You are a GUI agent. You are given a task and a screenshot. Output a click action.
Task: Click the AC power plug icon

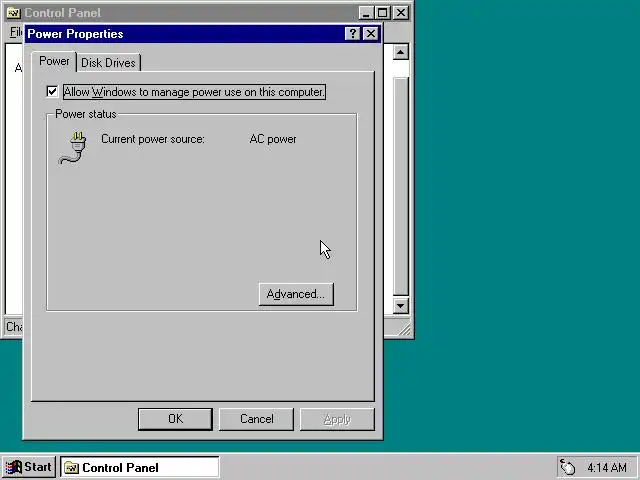pyautogui.click(x=73, y=148)
